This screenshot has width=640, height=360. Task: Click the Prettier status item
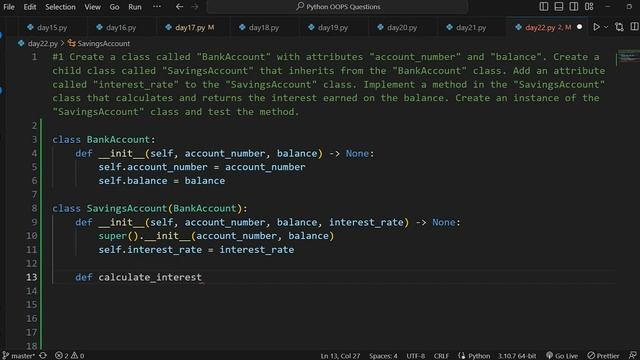(603, 356)
